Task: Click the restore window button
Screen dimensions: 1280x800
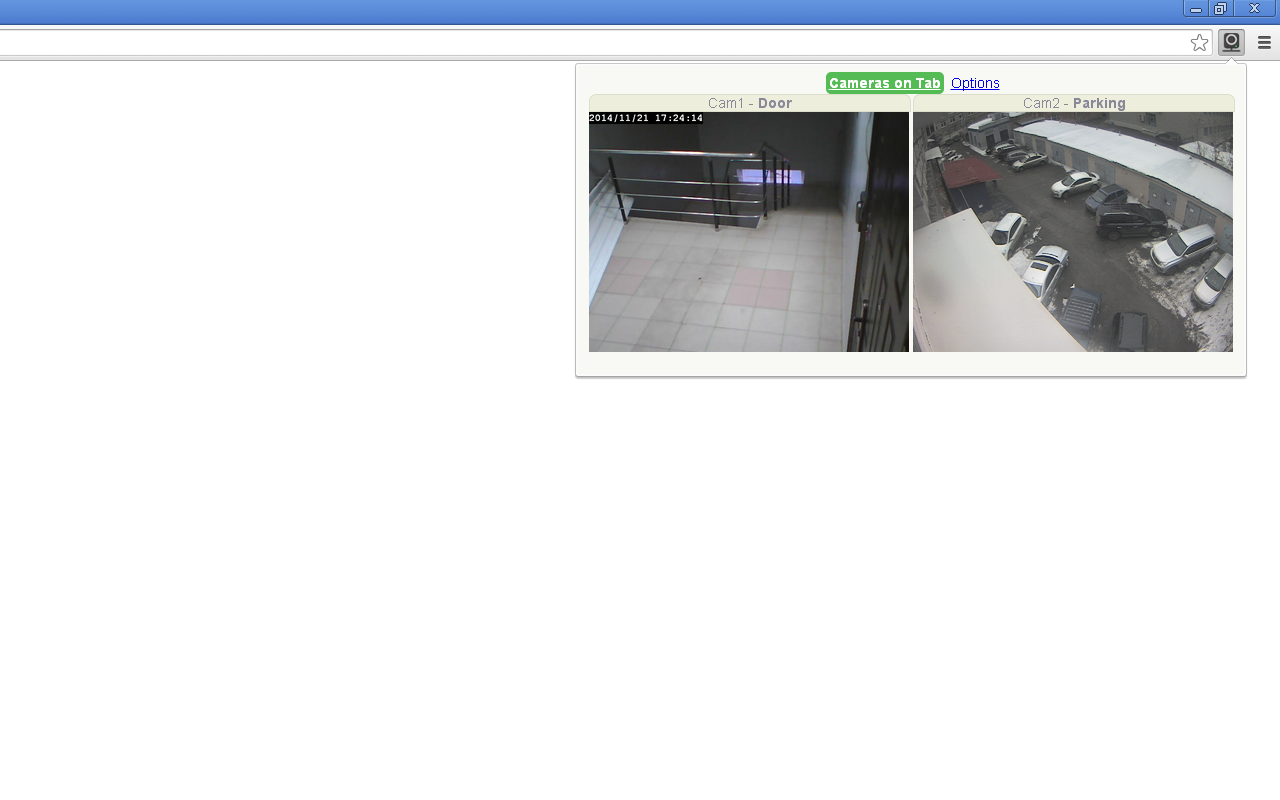Action: click(1220, 8)
